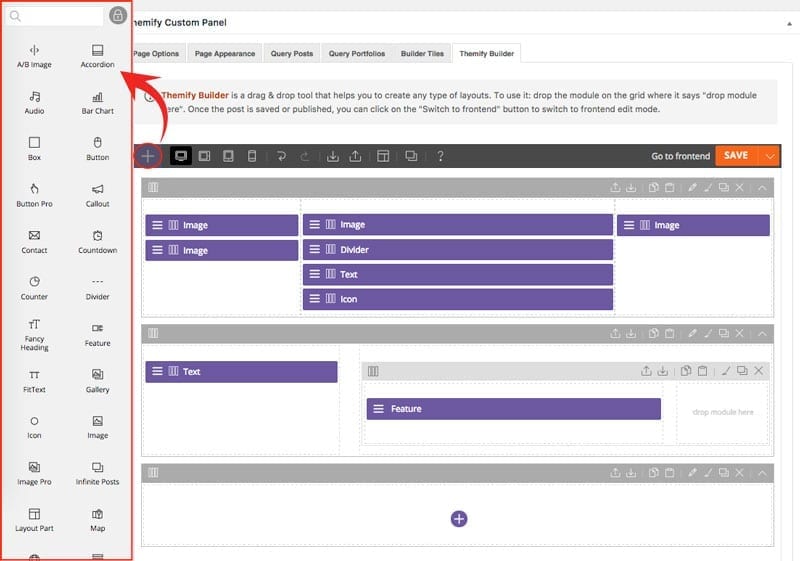Choose the FitText module

[x=34, y=381]
